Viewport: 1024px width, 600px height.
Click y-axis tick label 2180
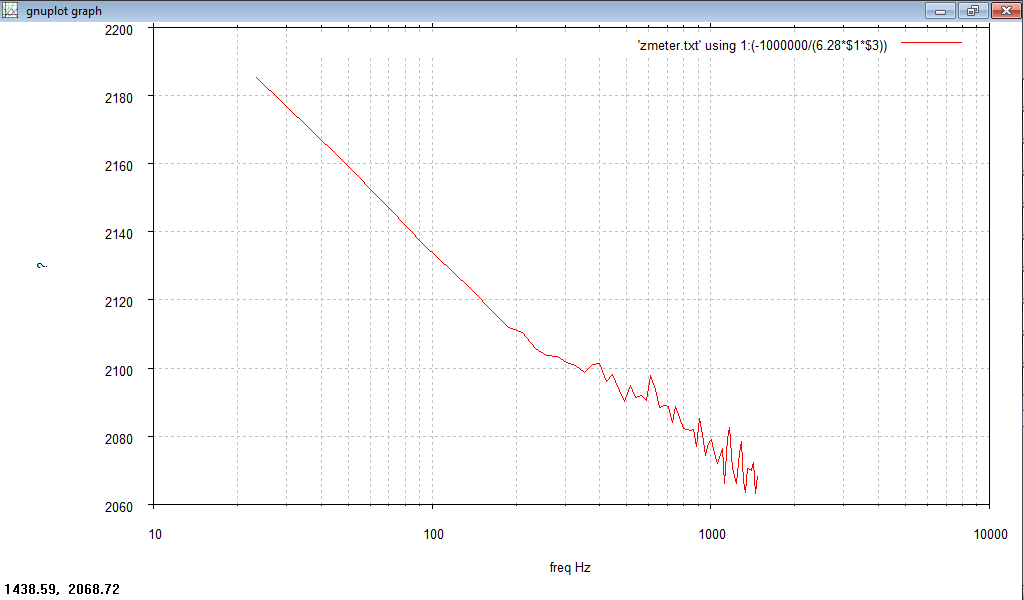pos(119,98)
